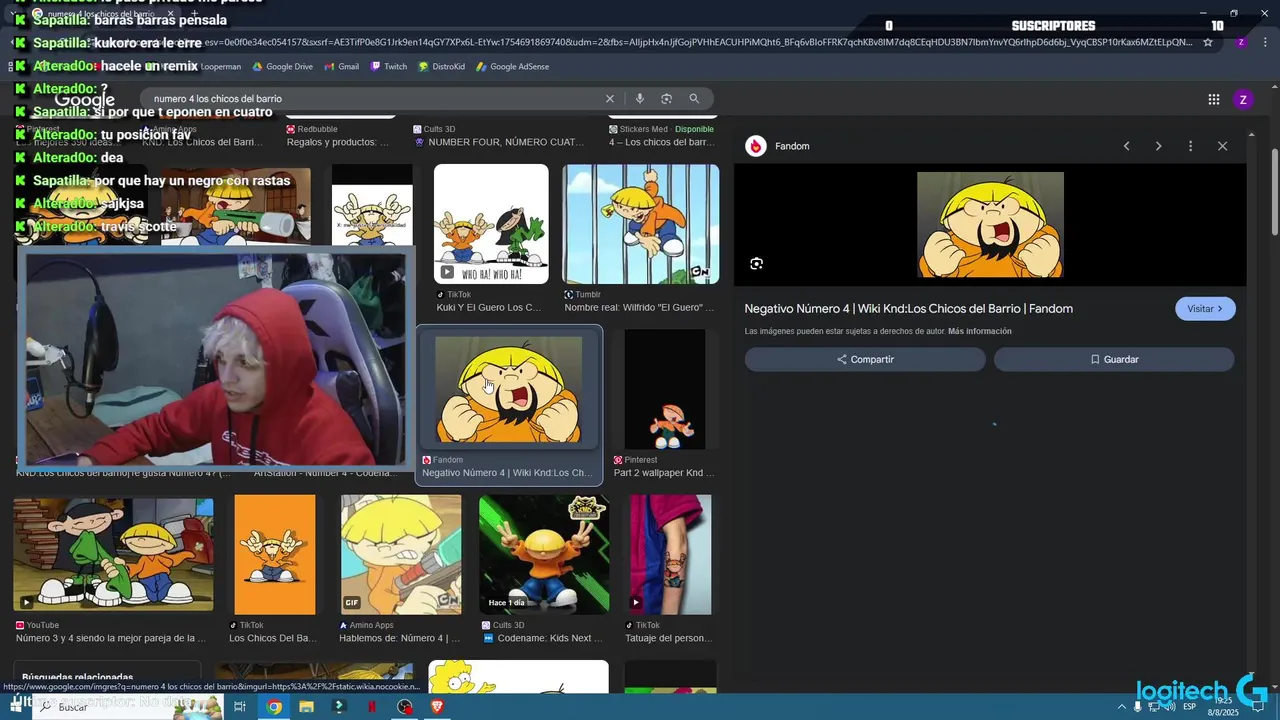Open the Google account avatar on the page

click(x=1243, y=99)
